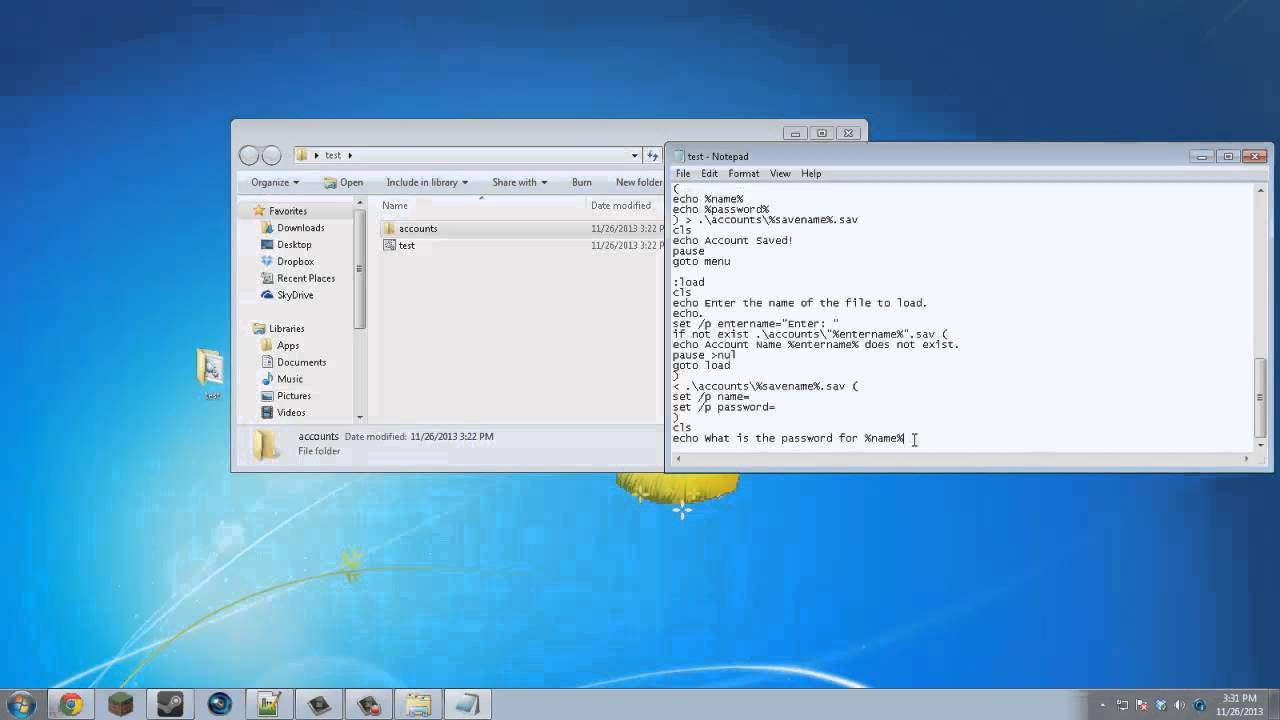This screenshot has height=720, width=1280.
Task: Open Notepad Help menu
Action: click(x=811, y=173)
